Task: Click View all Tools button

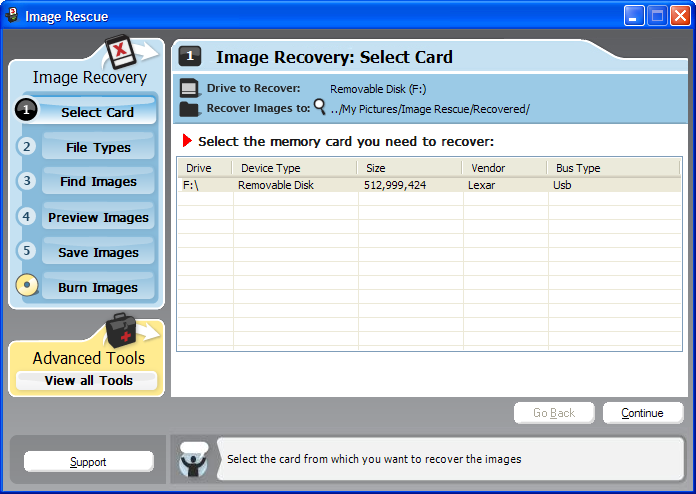Action: coord(87,380)
